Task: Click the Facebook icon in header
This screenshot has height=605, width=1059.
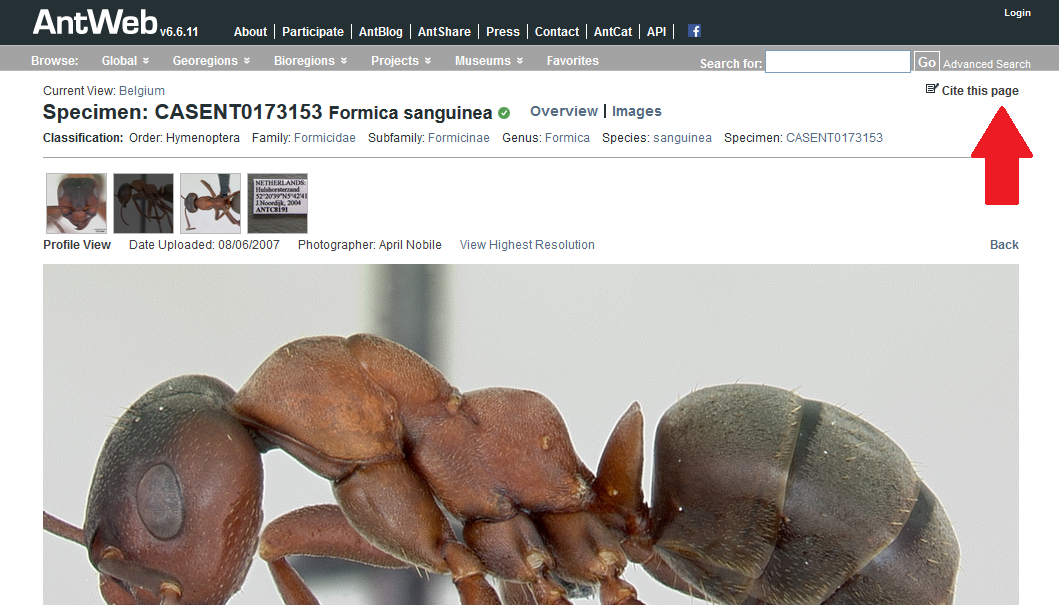Action: [694, 31]
